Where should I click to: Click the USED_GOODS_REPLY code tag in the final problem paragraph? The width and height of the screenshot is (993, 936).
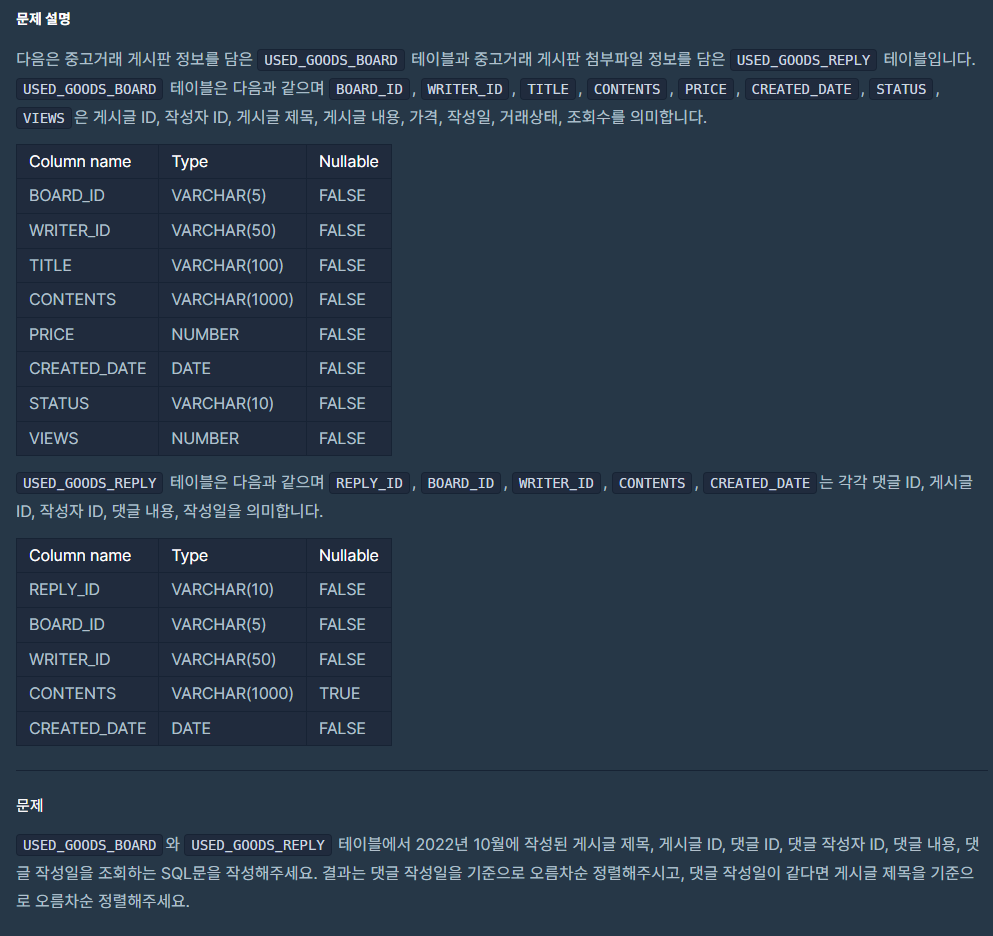click(258, 845)
